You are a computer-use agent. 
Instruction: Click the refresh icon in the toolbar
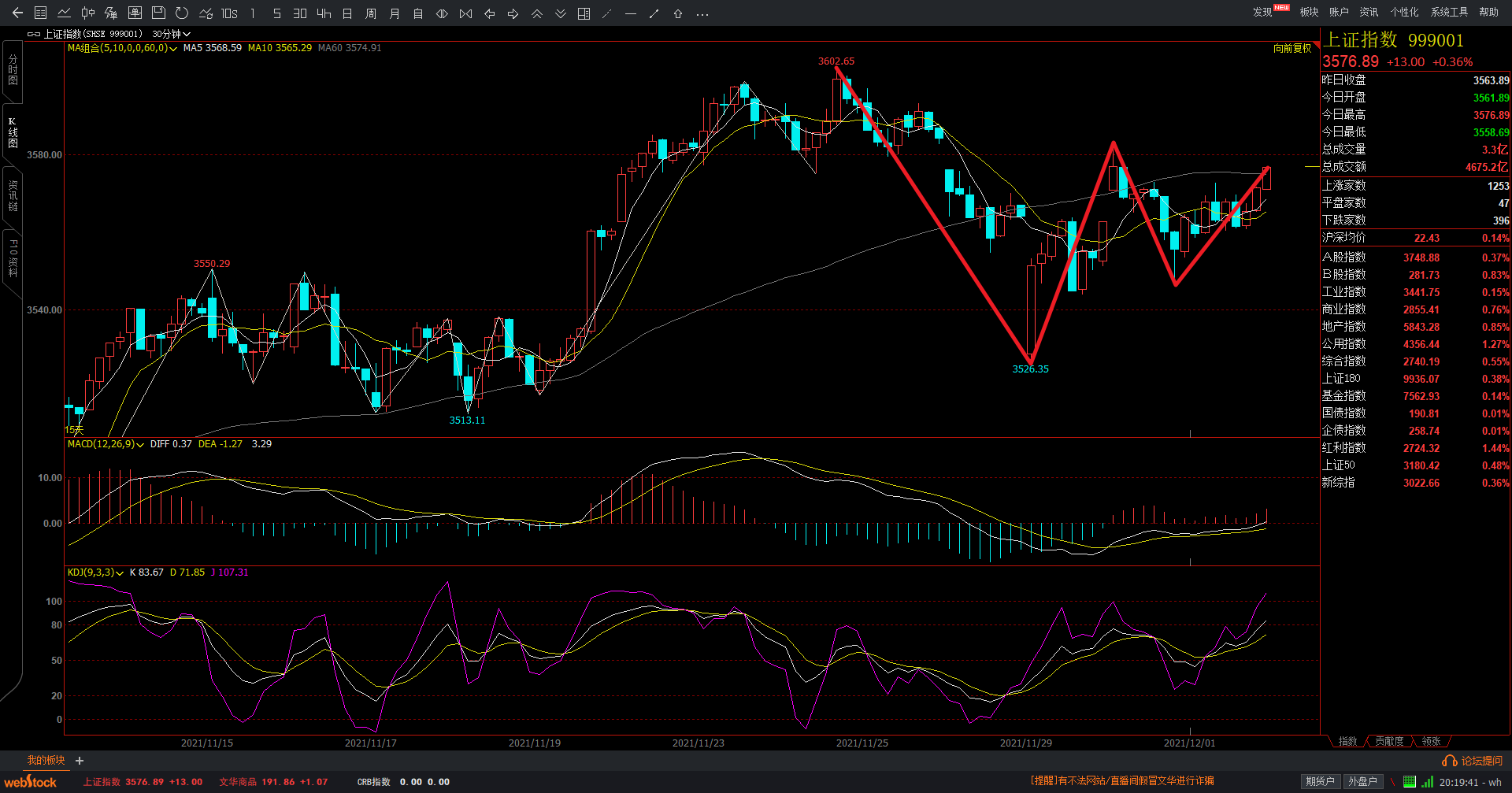point(182,13)
